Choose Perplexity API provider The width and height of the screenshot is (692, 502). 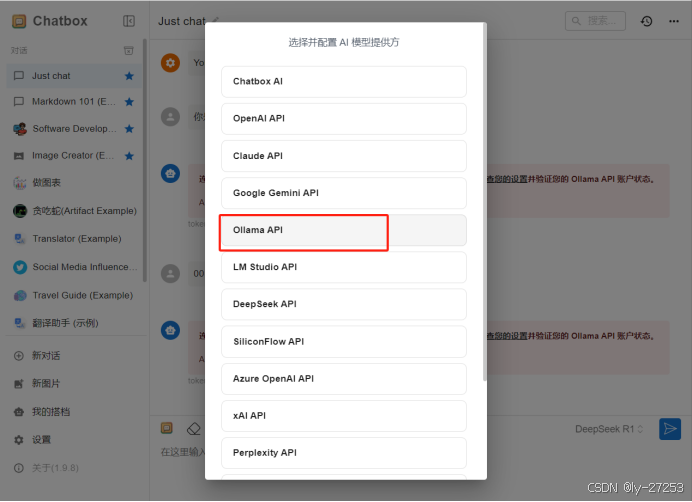pyautogui.click(x=344, y=453)
